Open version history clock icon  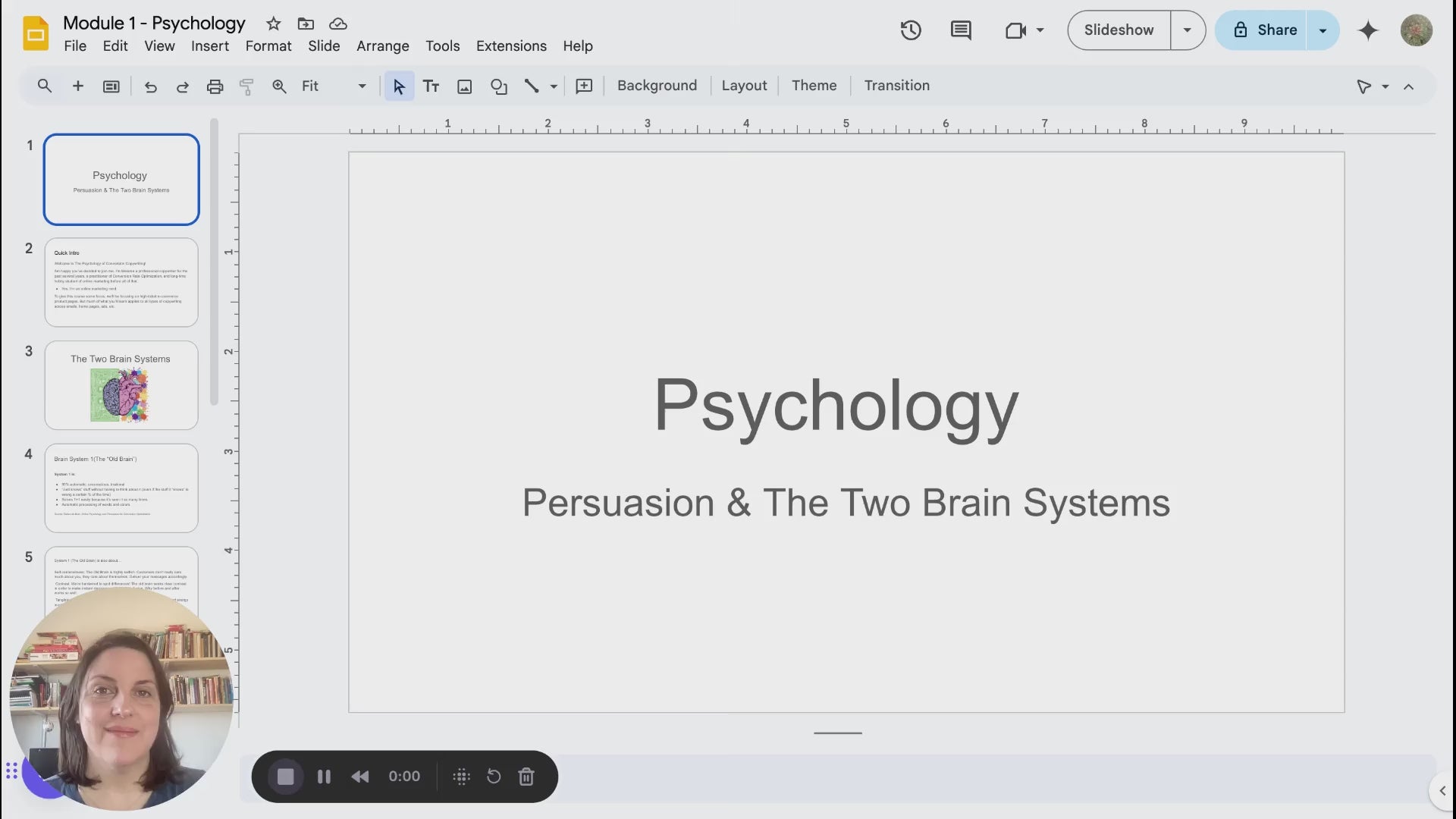pos(910,30)
